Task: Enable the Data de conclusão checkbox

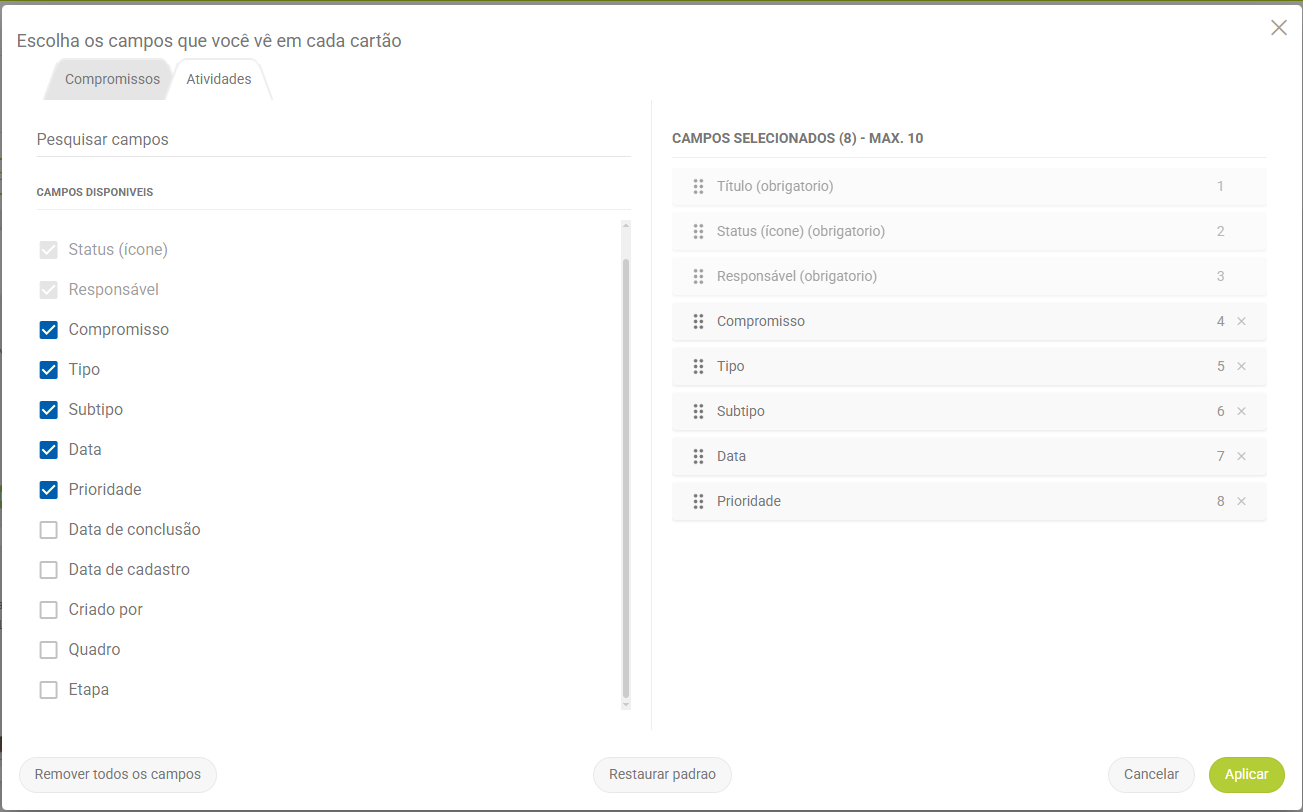Action: [x=48, y=530]
